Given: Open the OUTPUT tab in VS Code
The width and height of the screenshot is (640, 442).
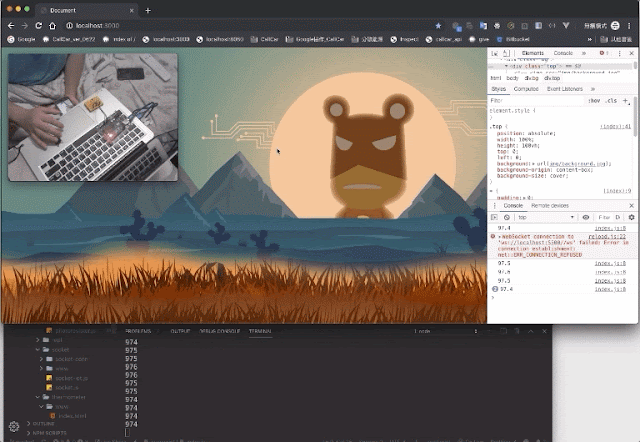Looking at the screenshot, I should [x=180, y=331].
